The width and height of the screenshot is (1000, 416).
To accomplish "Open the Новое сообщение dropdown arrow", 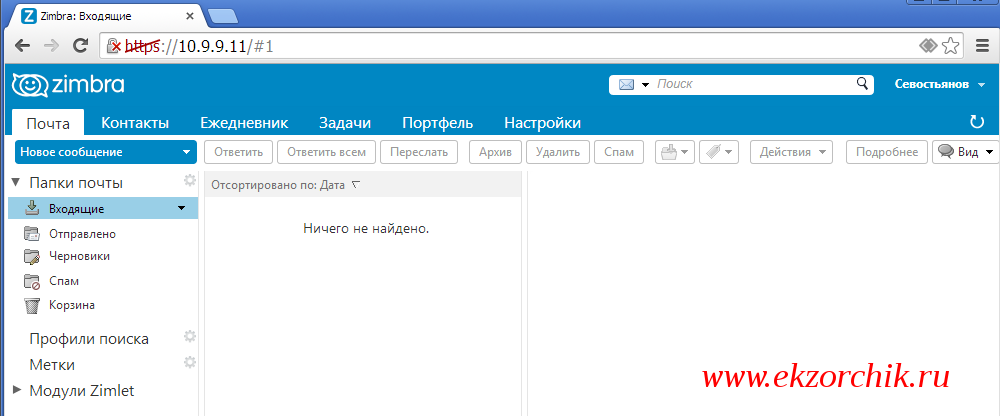I will [186, 152].
